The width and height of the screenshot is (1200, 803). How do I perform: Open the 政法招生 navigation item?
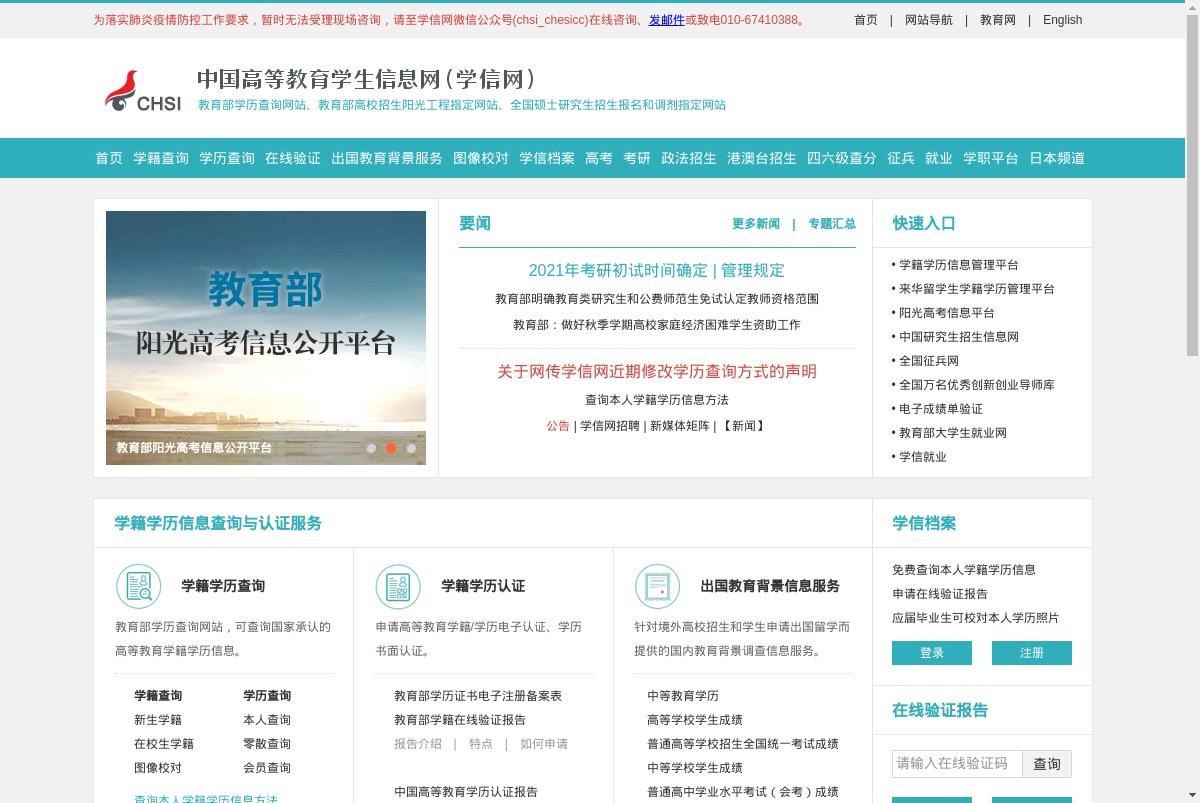click(x=689, y=158)
